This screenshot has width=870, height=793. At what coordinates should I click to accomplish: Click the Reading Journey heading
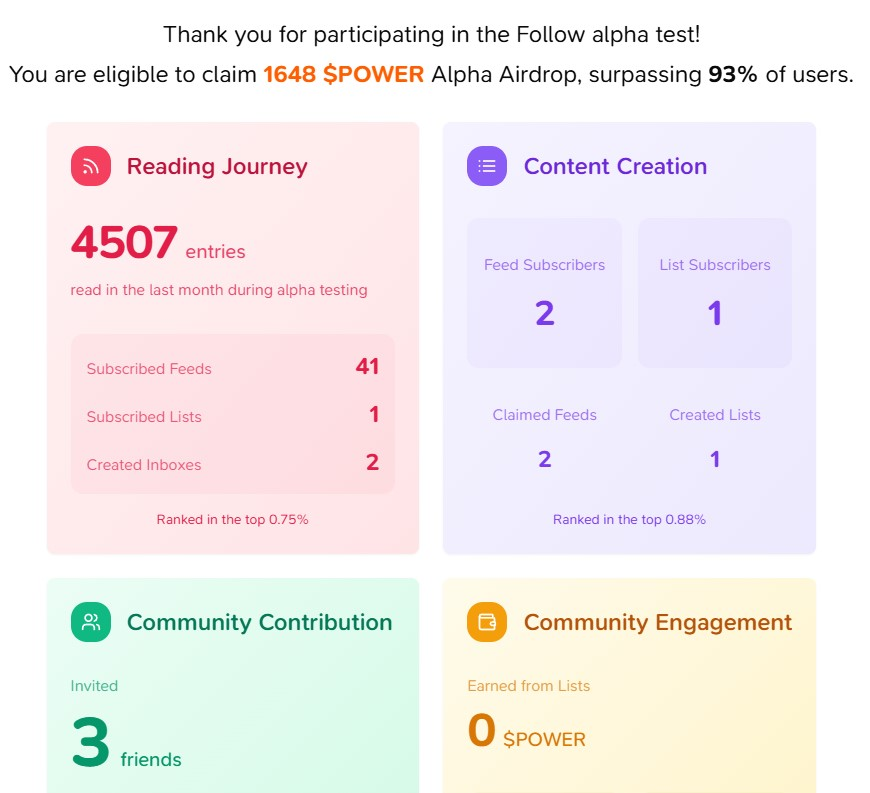[x=217, y=166]
